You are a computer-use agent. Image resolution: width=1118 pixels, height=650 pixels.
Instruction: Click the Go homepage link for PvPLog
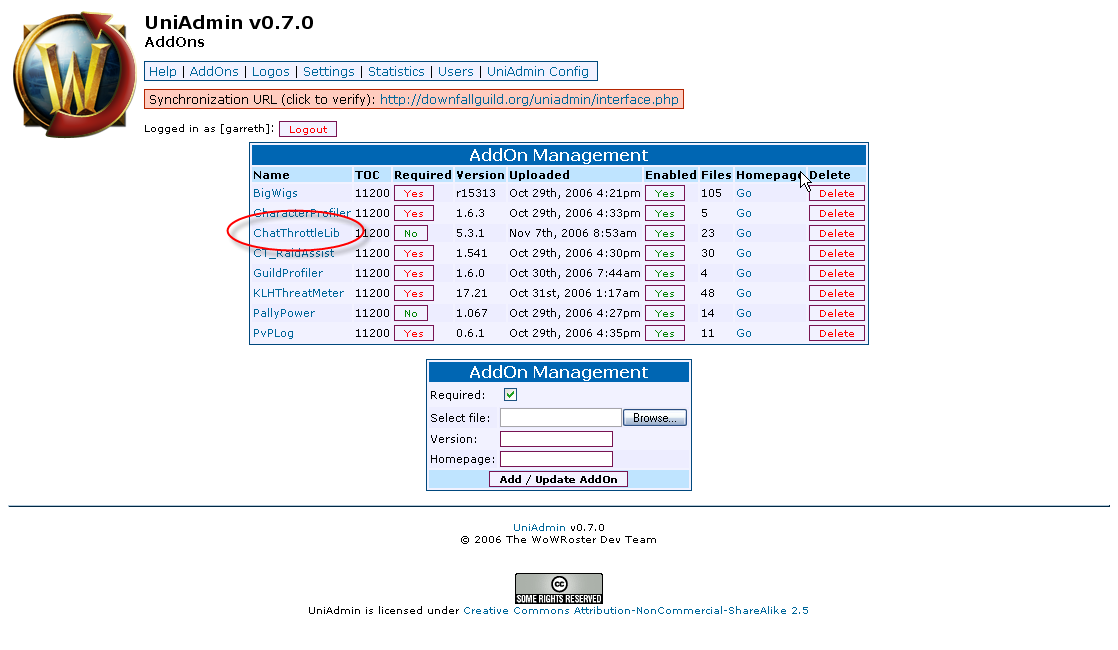[744, 333]
